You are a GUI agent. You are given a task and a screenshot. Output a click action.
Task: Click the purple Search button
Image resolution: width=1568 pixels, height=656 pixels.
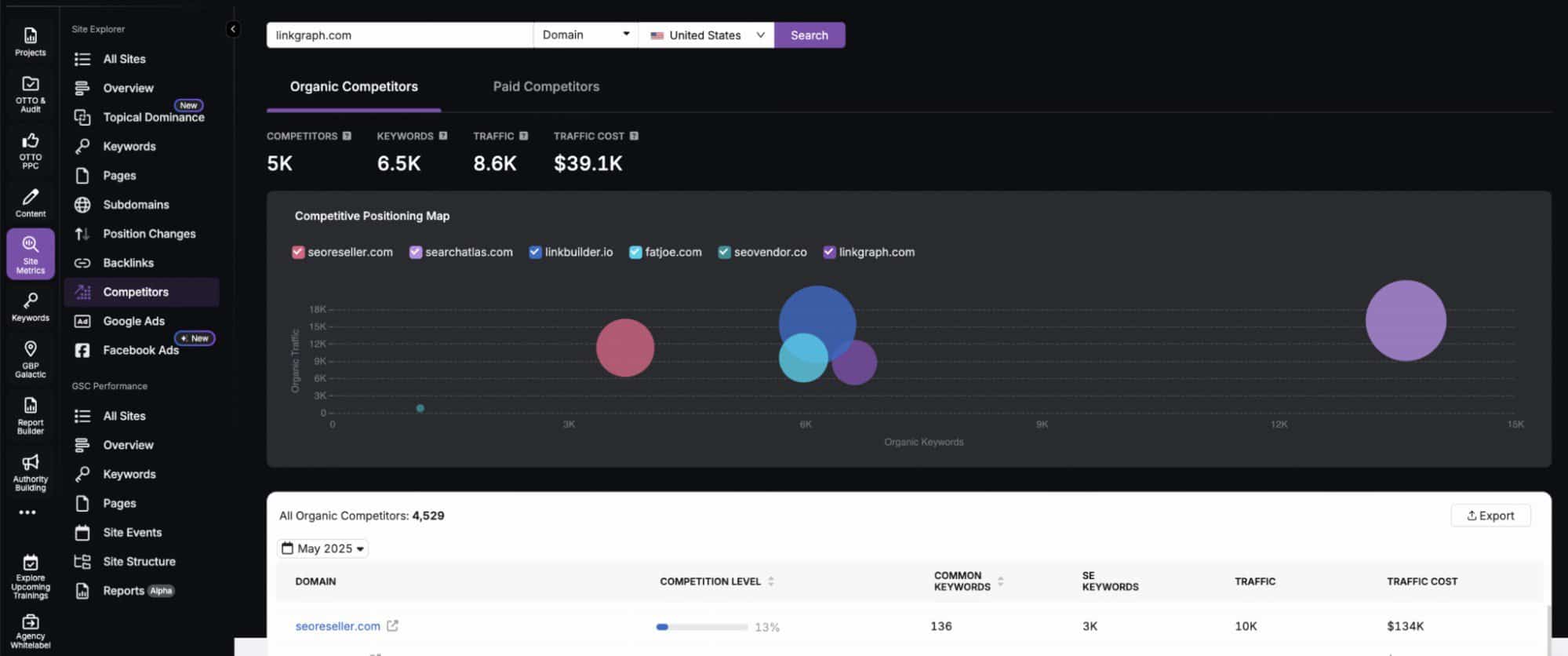click(809, 35)
